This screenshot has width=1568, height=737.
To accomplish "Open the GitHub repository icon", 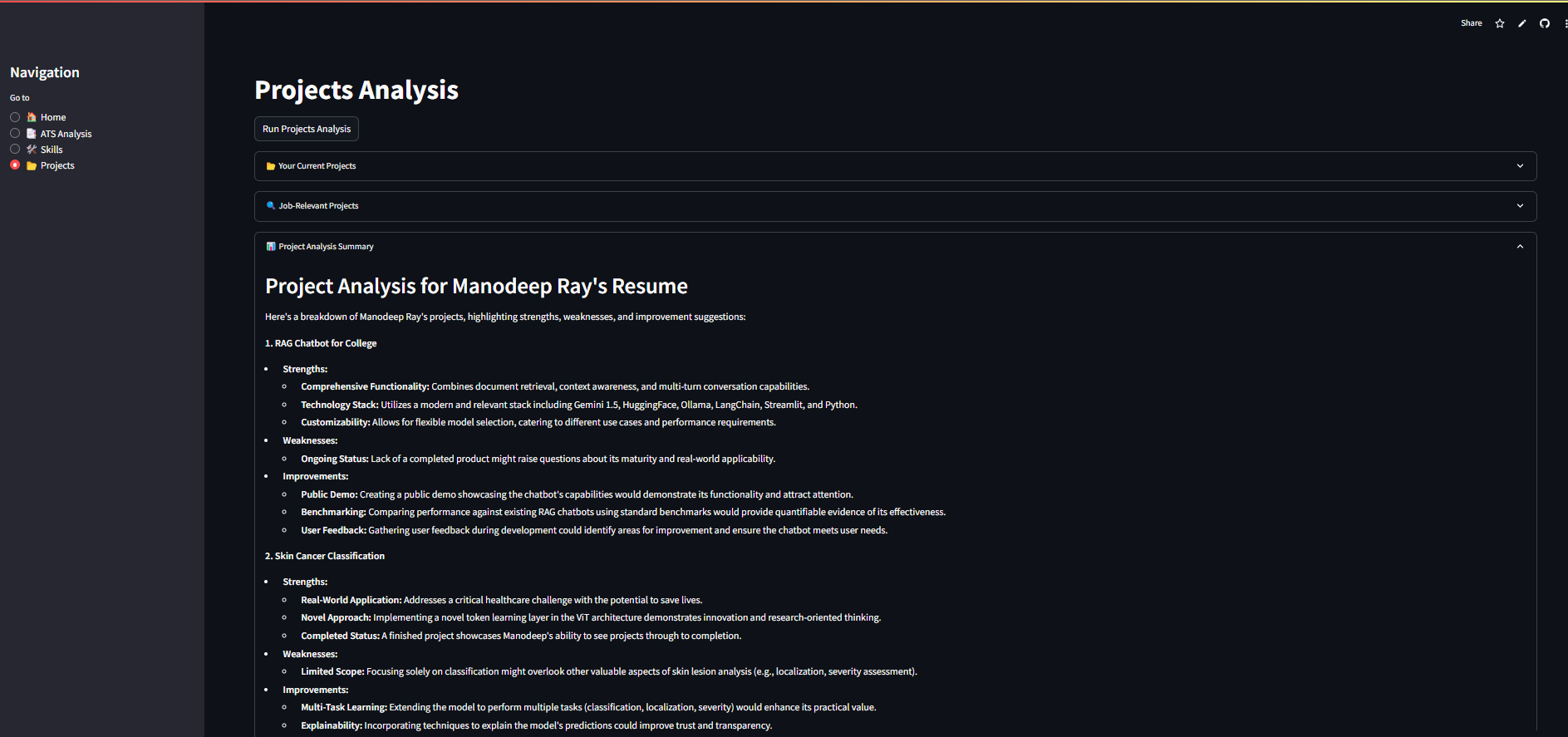I will [x=1545, y=23].
